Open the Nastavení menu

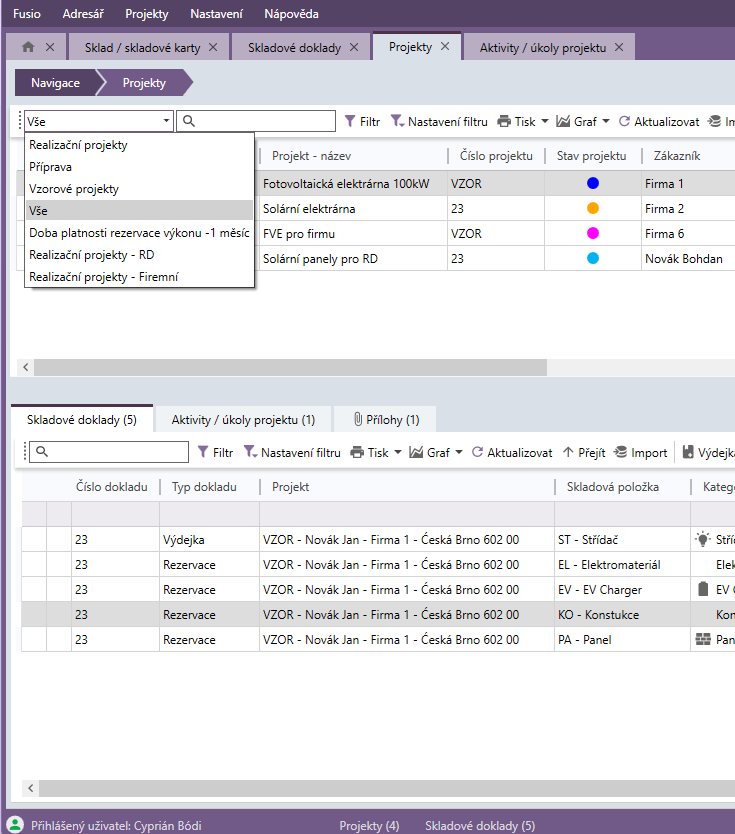(x=216, y=14)
